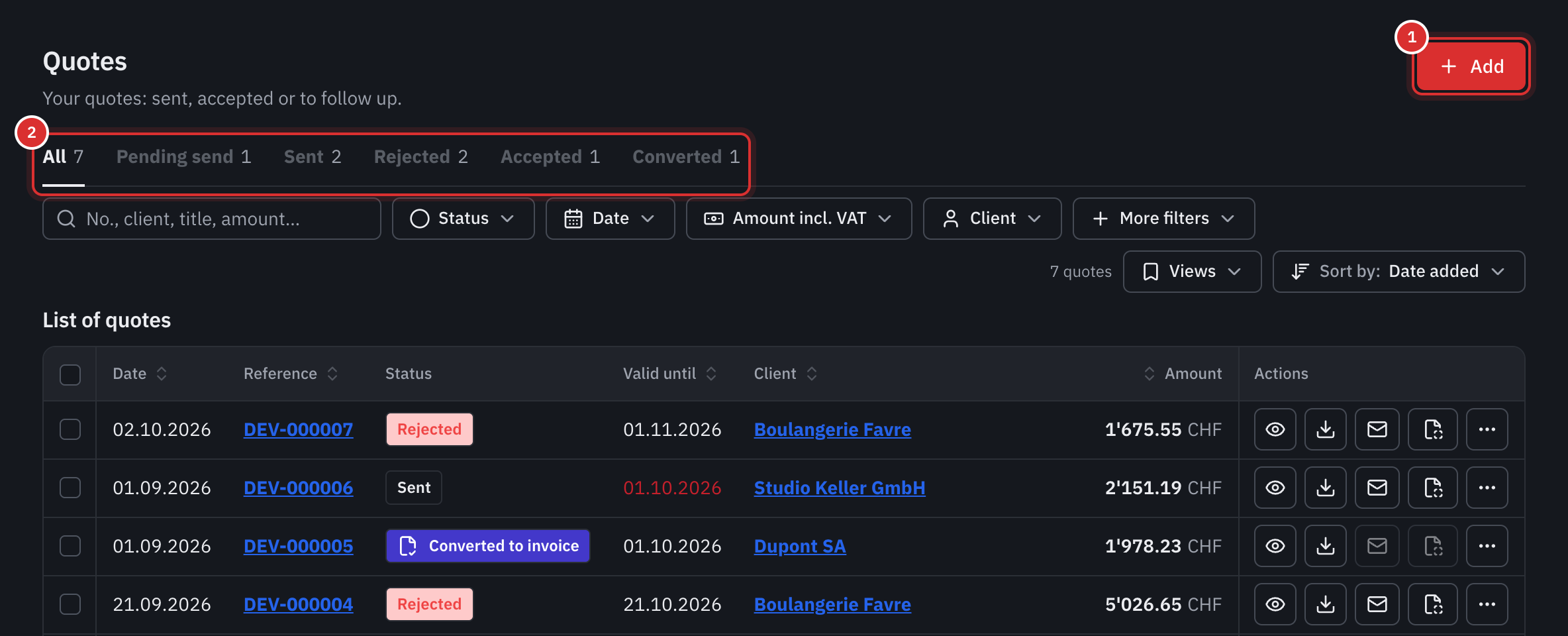1568x636 pixels.
Task: Email quote DEV-000007 to client
Action: [1377, 429]
